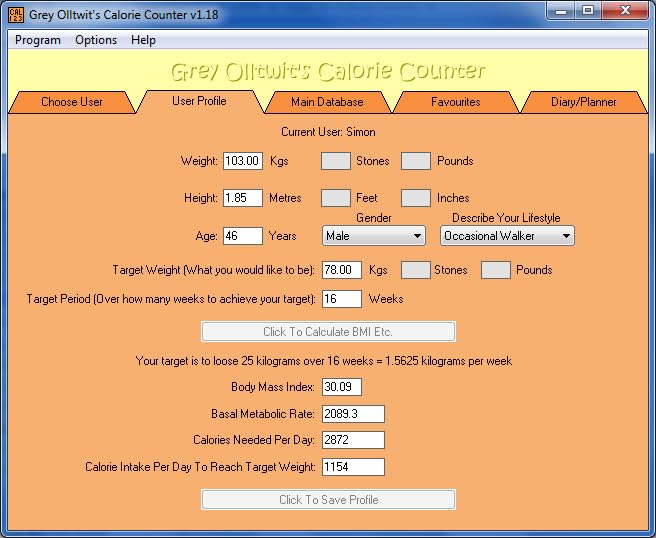This screenshot has width=656, height=538.
Task: Click the Target Weight Kgs field
Action: (x=342, y=270)
